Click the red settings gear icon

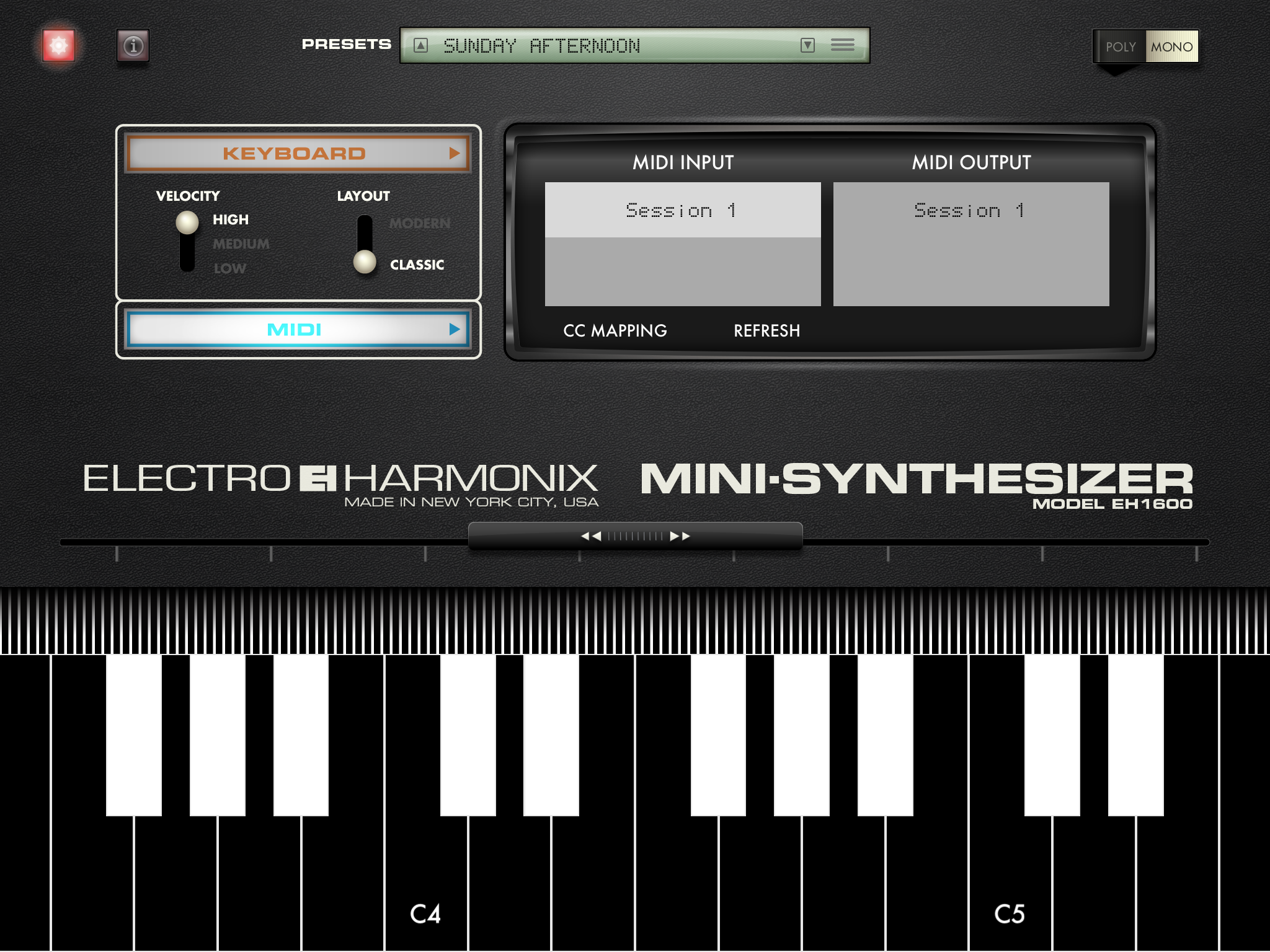click(x=59, y=45)
